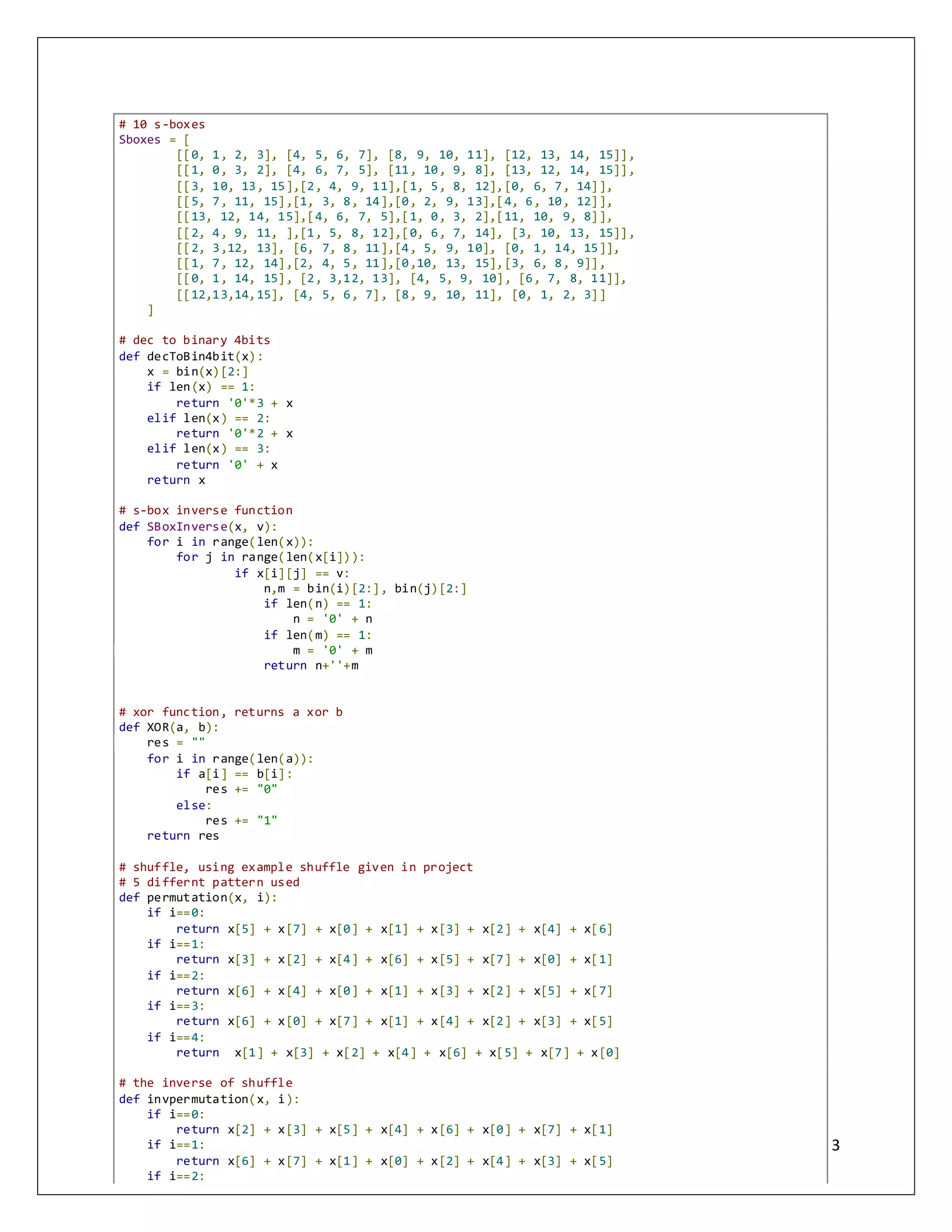Click the invpermutation function definition

(209, 1099)
